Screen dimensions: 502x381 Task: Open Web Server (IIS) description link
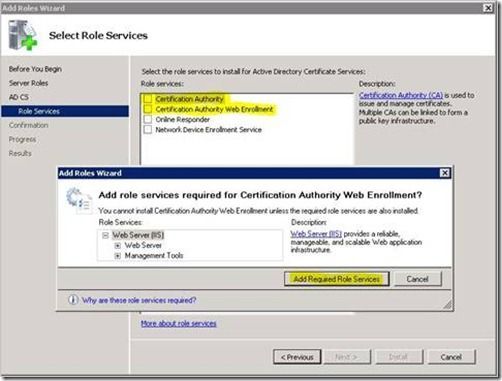click(x=316, y=234)
